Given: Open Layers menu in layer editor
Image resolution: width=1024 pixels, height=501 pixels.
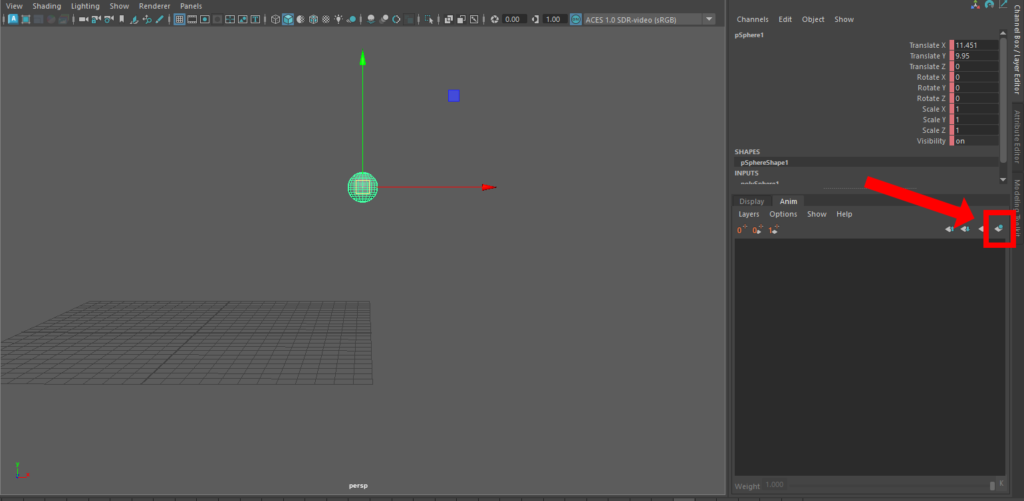Looking at the screenshot, I should click(x=748, y=214).
